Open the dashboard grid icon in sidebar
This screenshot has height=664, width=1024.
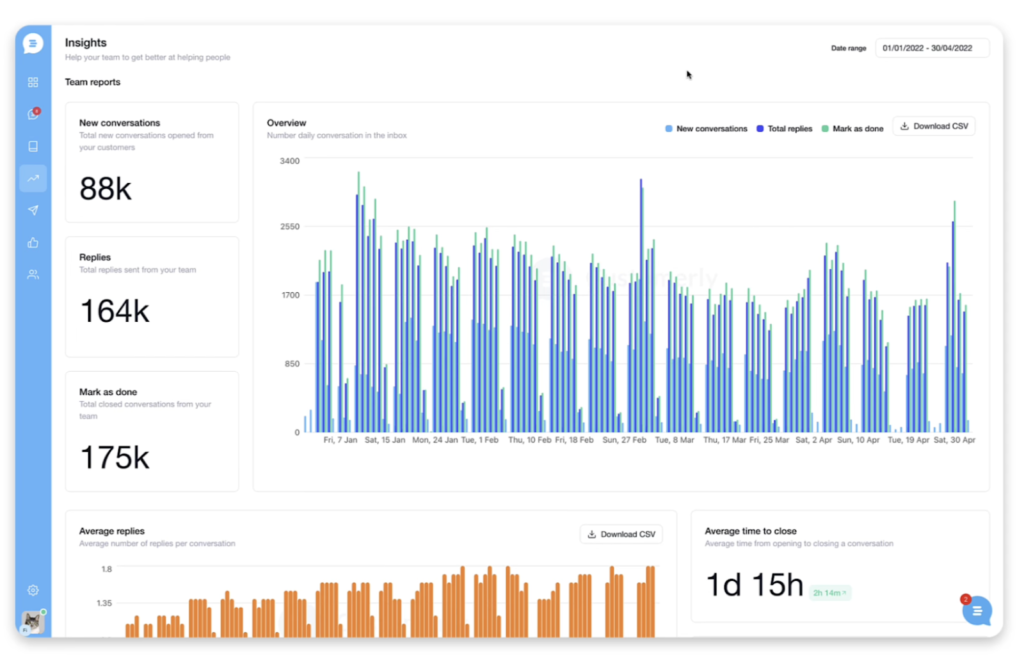click(33, 82)
